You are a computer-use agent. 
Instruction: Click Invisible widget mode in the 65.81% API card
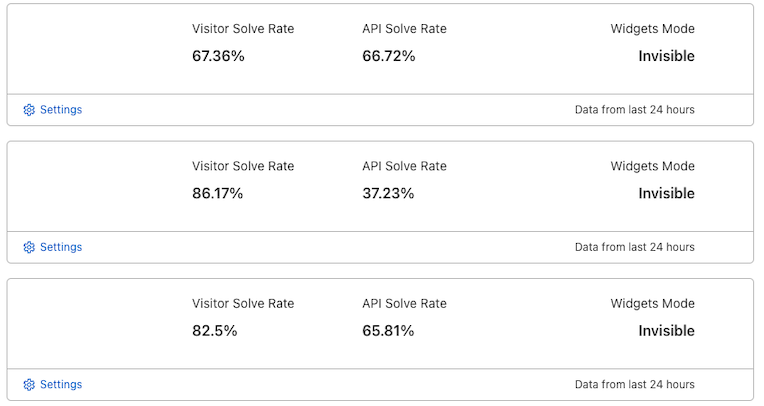point(666,331)
